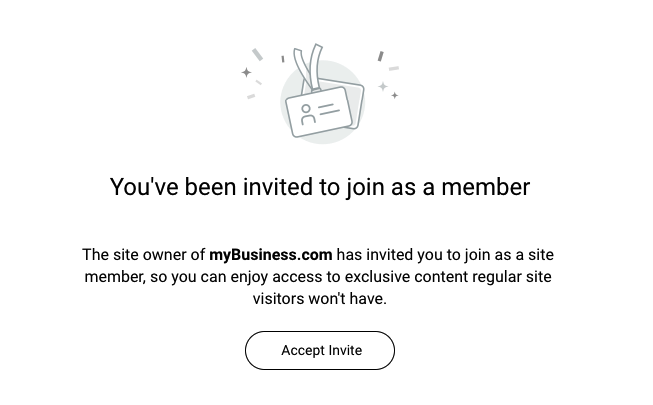Click the confetti dash at upper left
653x405 pixels.
(x=258, y=54)
